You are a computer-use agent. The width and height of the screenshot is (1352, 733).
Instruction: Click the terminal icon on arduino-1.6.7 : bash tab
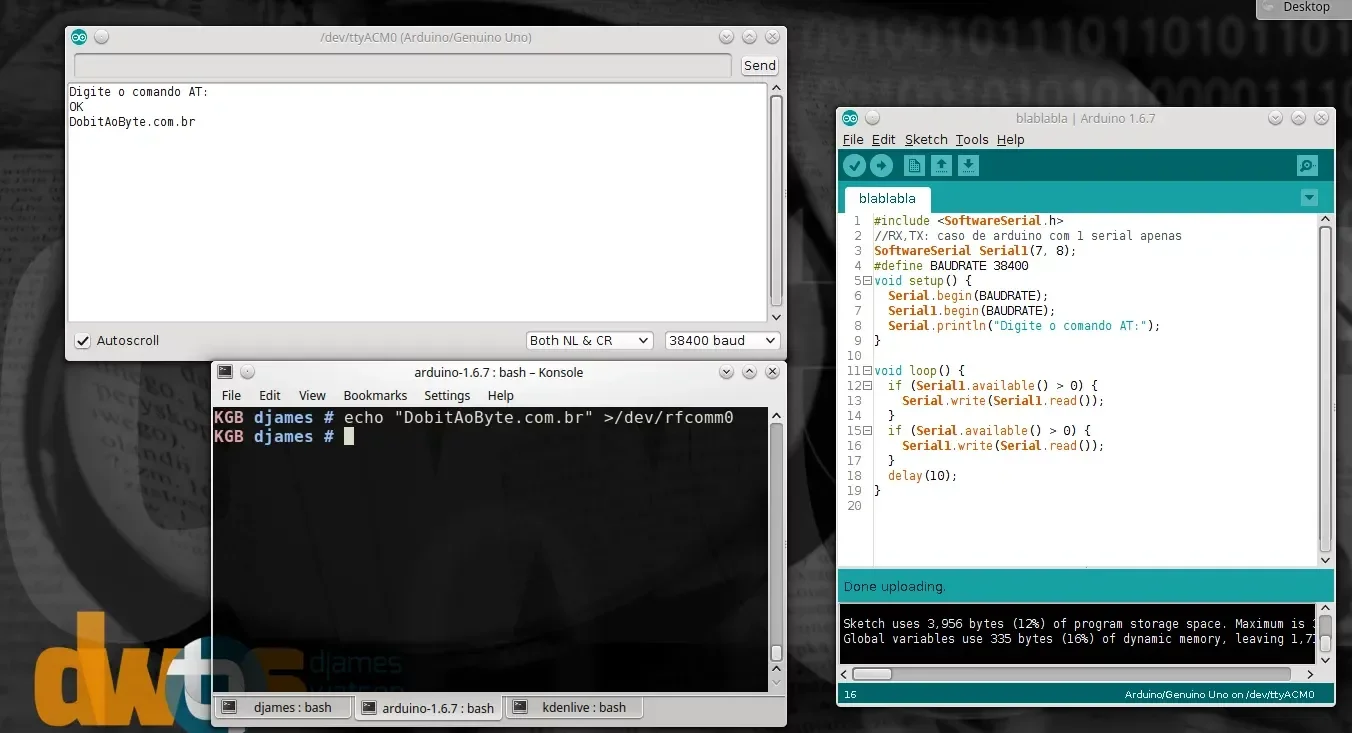pos(368,707)
